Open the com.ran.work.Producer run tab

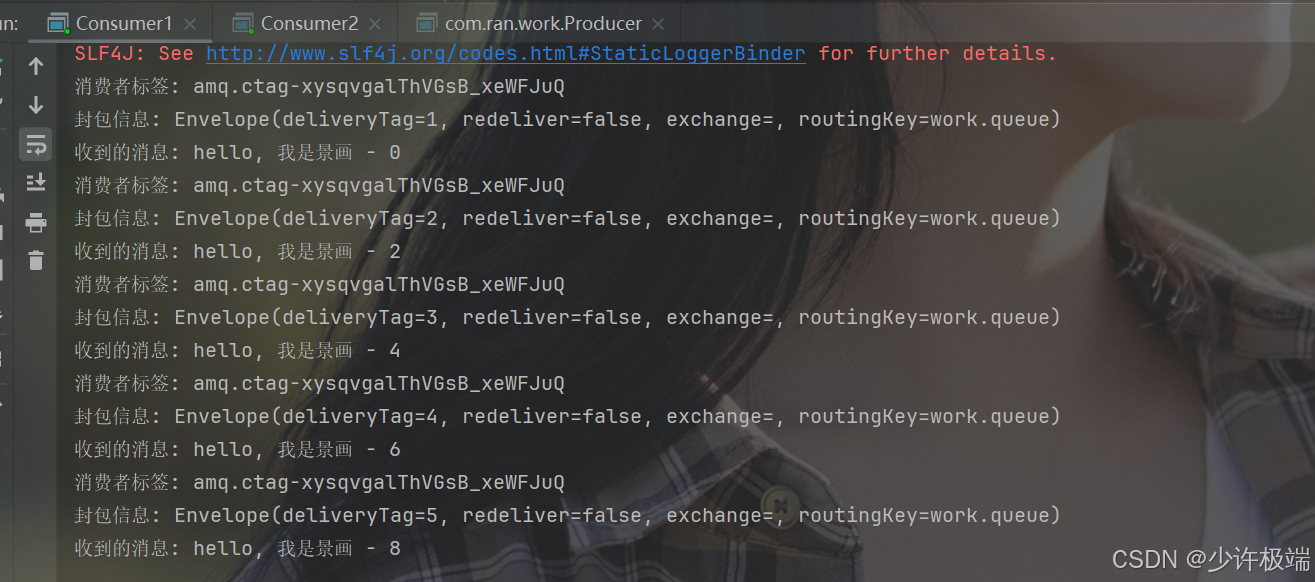(x=542, y=22)
